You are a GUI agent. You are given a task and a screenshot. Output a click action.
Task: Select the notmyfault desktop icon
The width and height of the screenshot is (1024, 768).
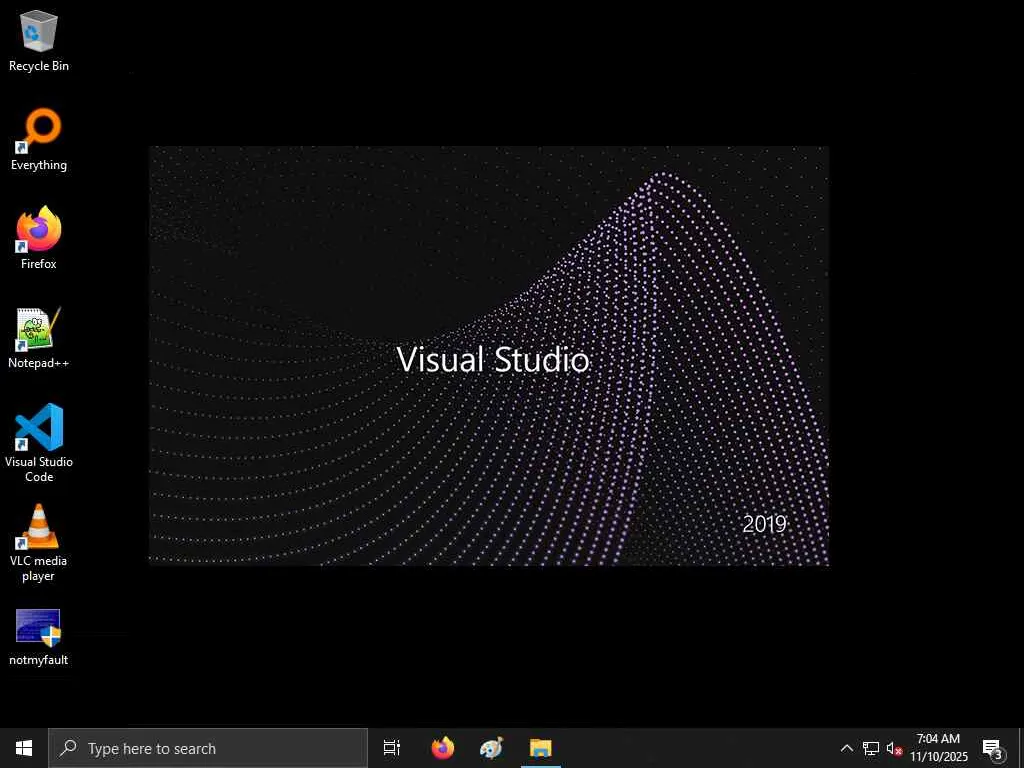coord(39,637)
